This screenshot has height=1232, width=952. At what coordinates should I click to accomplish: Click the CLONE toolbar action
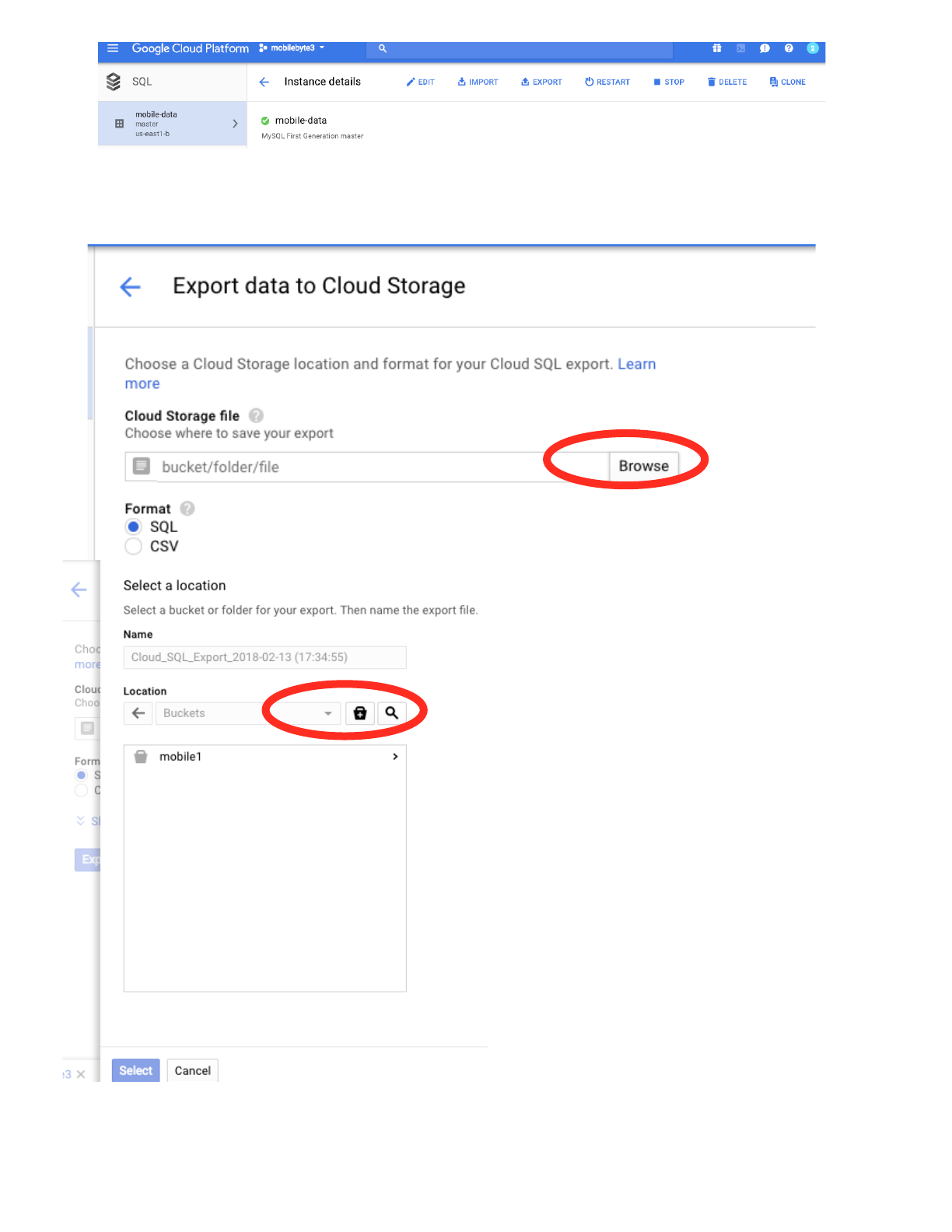[x=787, y=82]
